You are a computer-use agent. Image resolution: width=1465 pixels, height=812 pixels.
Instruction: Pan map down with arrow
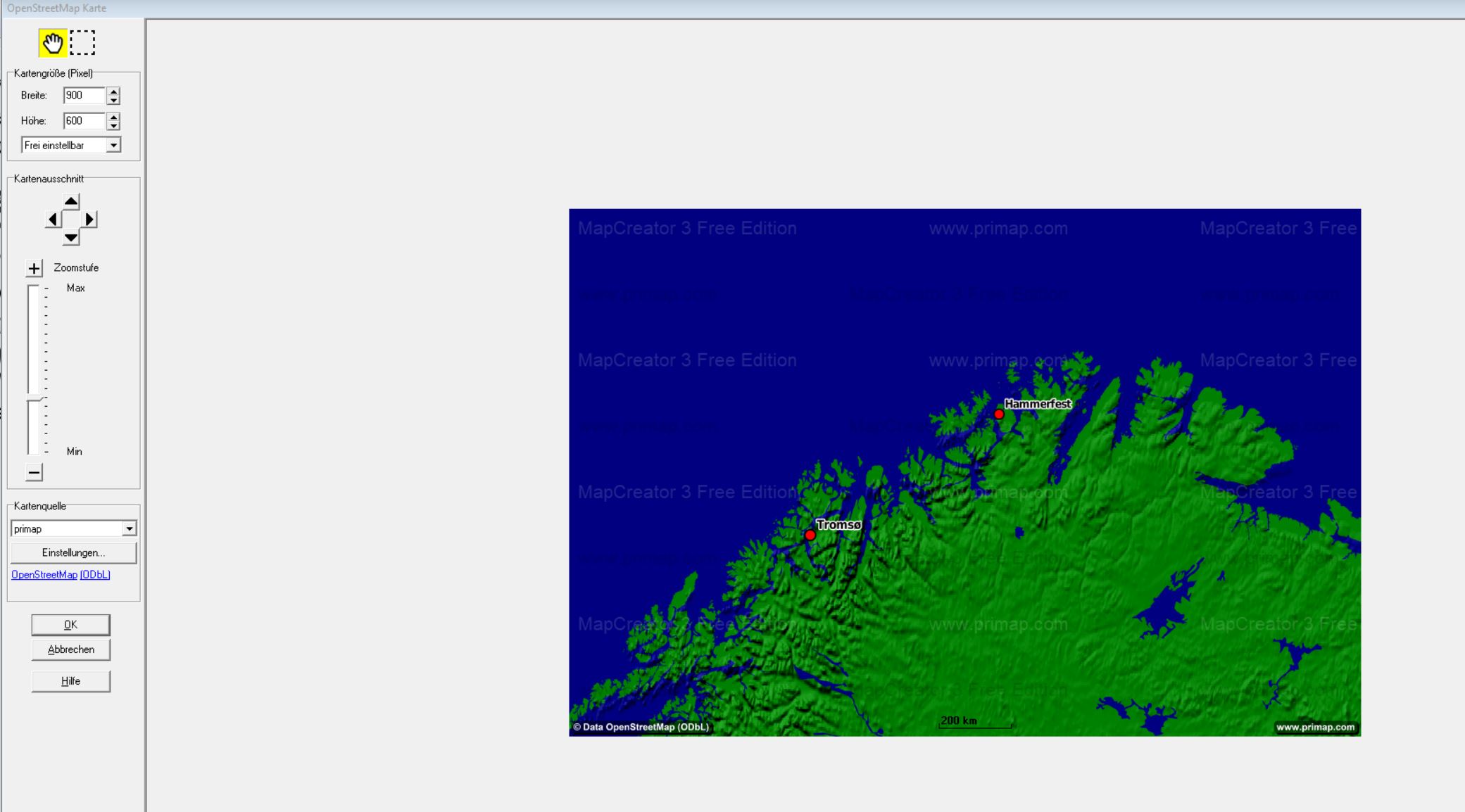(71, 238)
